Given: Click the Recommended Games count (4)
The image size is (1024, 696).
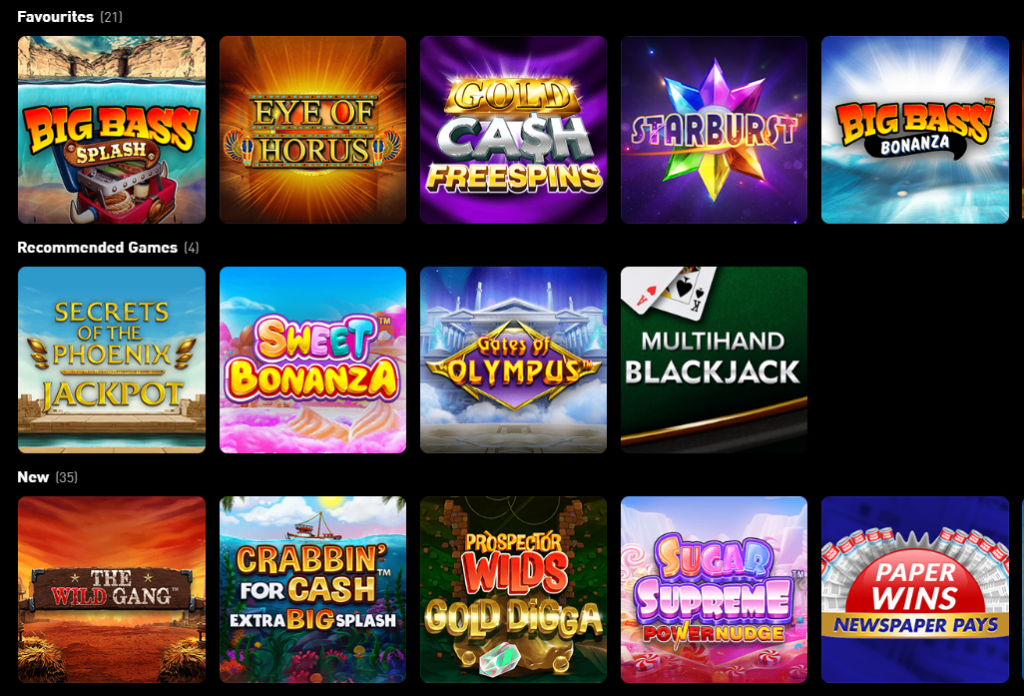Looking at the screenshot, I should (191, 247).
